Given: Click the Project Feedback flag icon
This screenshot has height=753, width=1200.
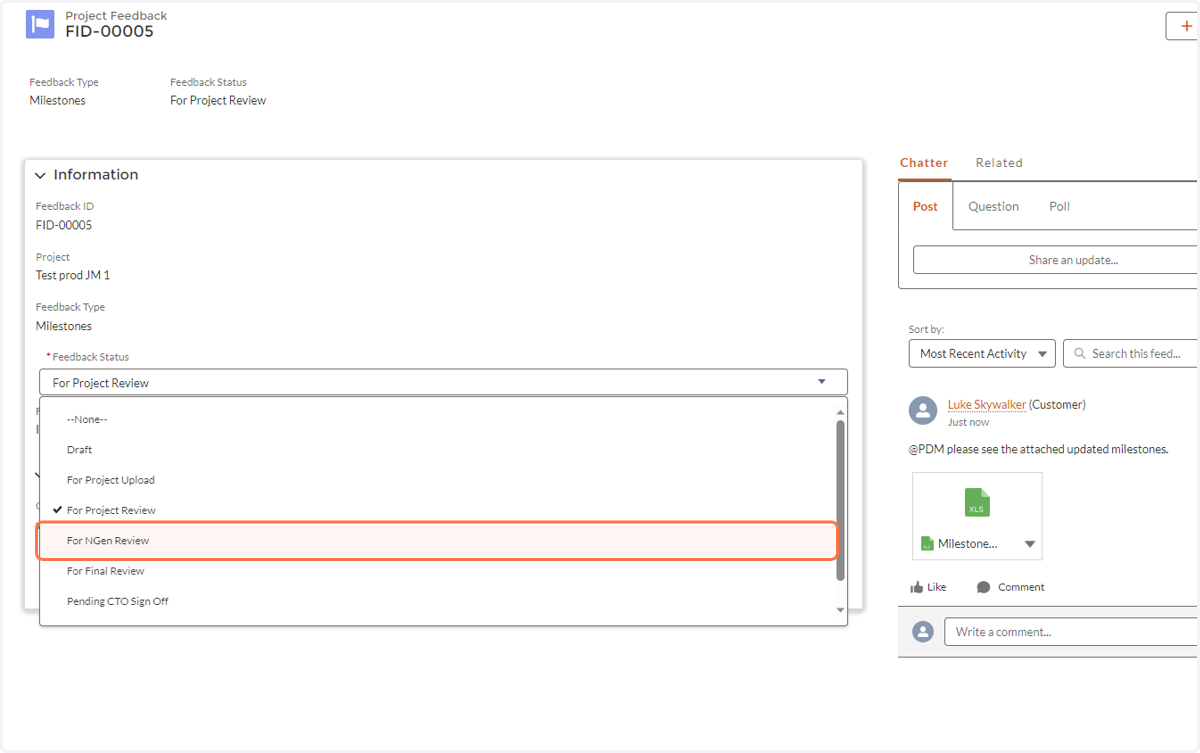Looking at the screenshot, I should 40,24.
